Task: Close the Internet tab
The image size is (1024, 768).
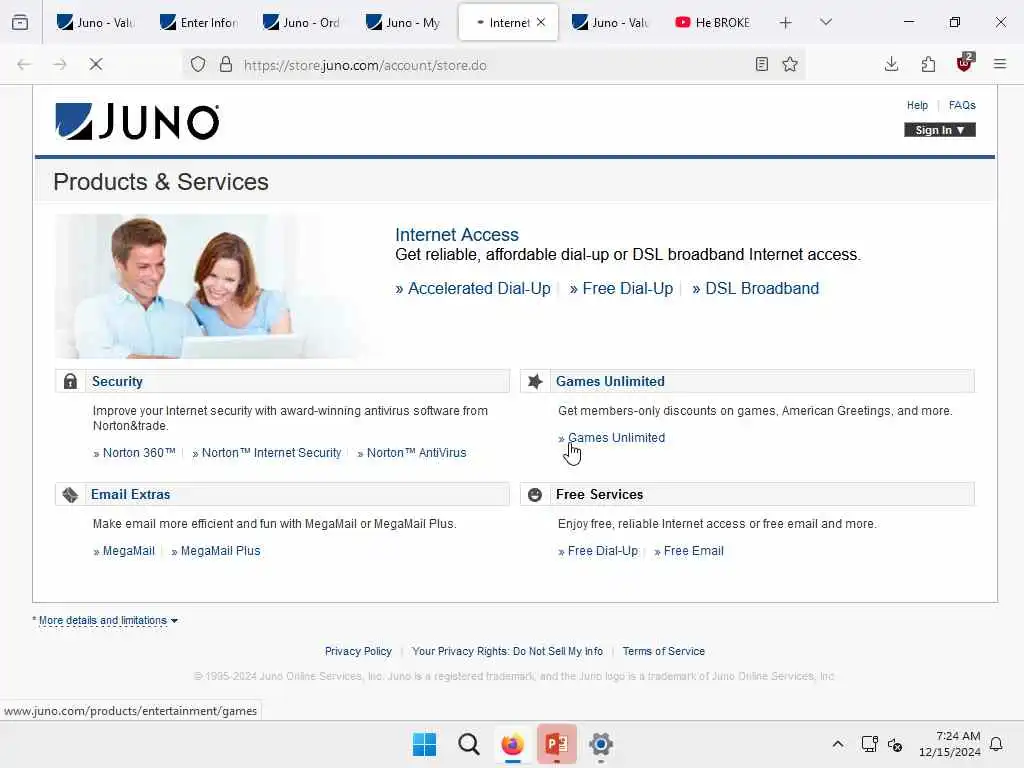Action: [541, 22]
